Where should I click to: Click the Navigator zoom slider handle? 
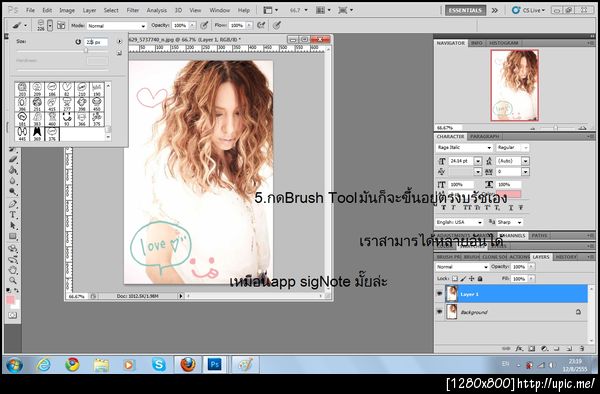coord(556,128)
